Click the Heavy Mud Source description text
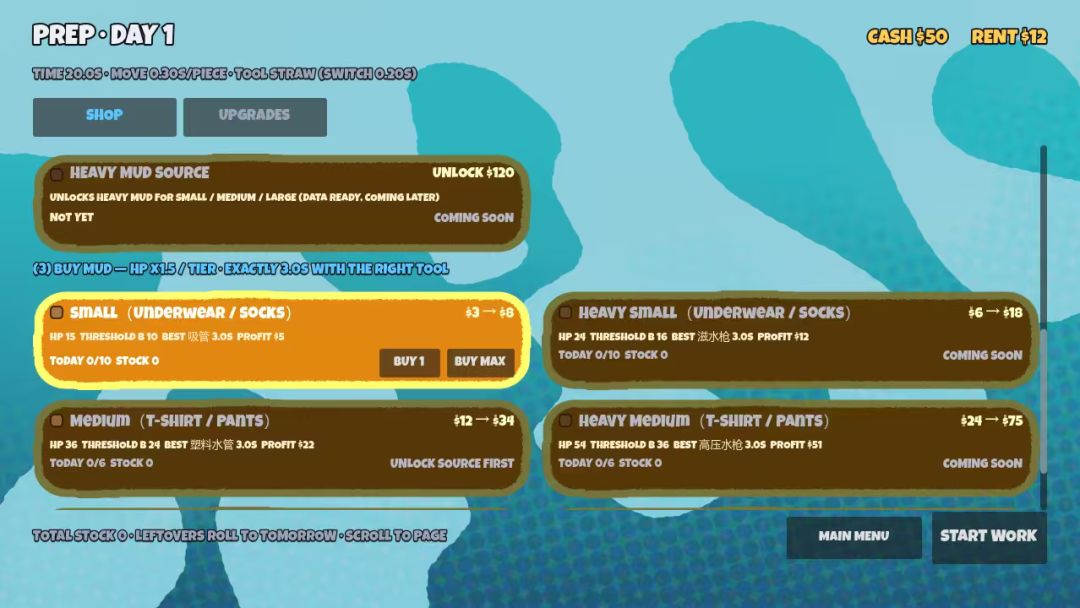This screenshot has width=1080, height=608. [244, 197]
